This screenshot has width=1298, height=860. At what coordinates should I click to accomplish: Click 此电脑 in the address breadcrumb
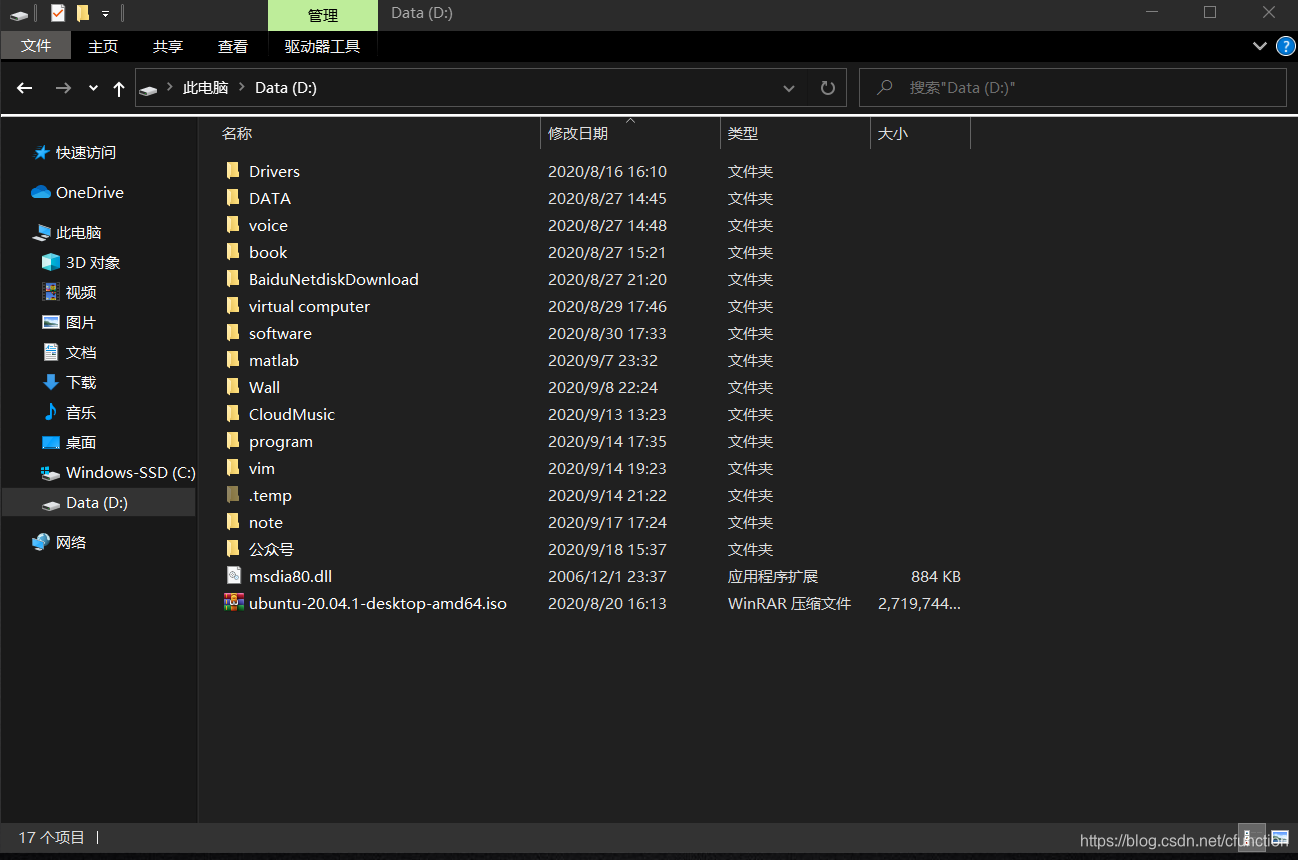205,88
